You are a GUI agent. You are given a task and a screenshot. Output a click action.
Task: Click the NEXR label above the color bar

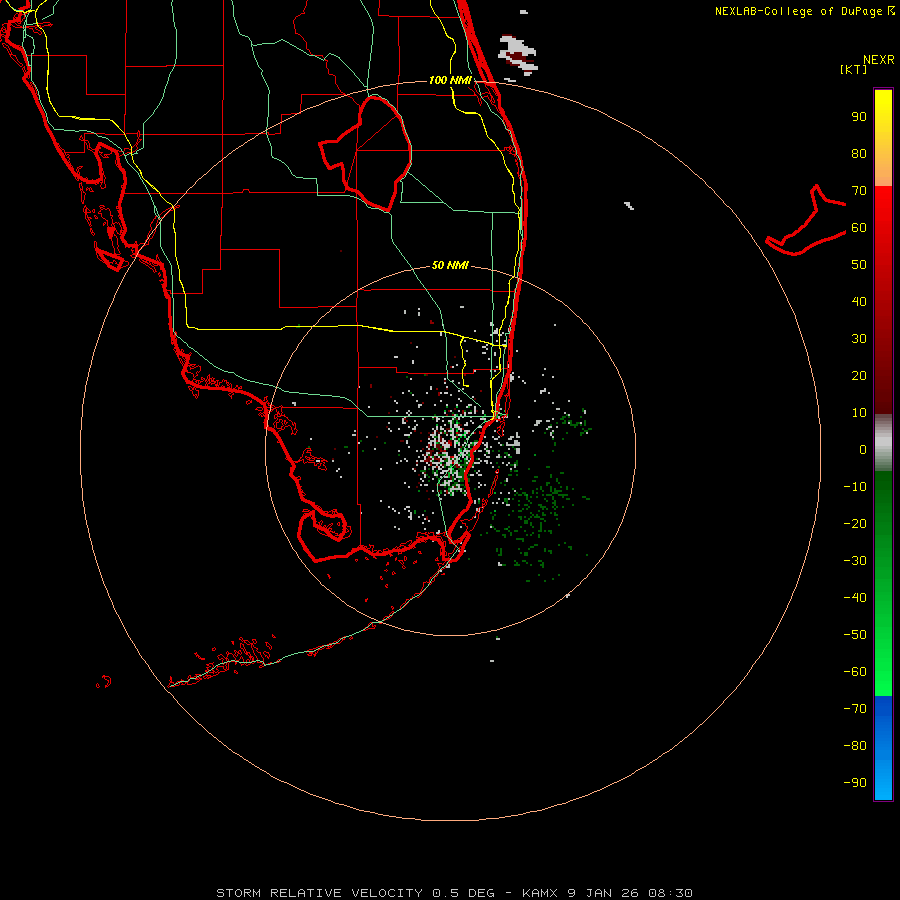879,60
